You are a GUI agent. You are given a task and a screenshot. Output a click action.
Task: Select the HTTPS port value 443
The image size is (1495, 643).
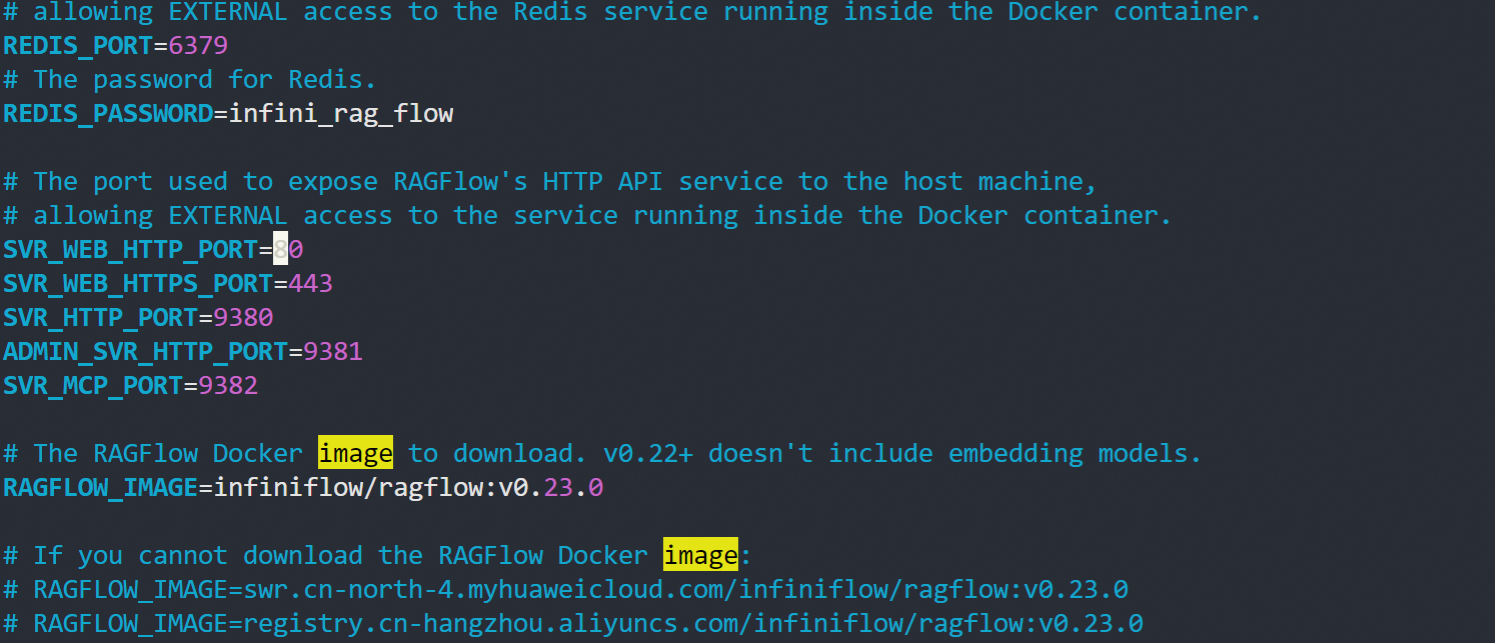pyautogui.click(x=311, y=284)
